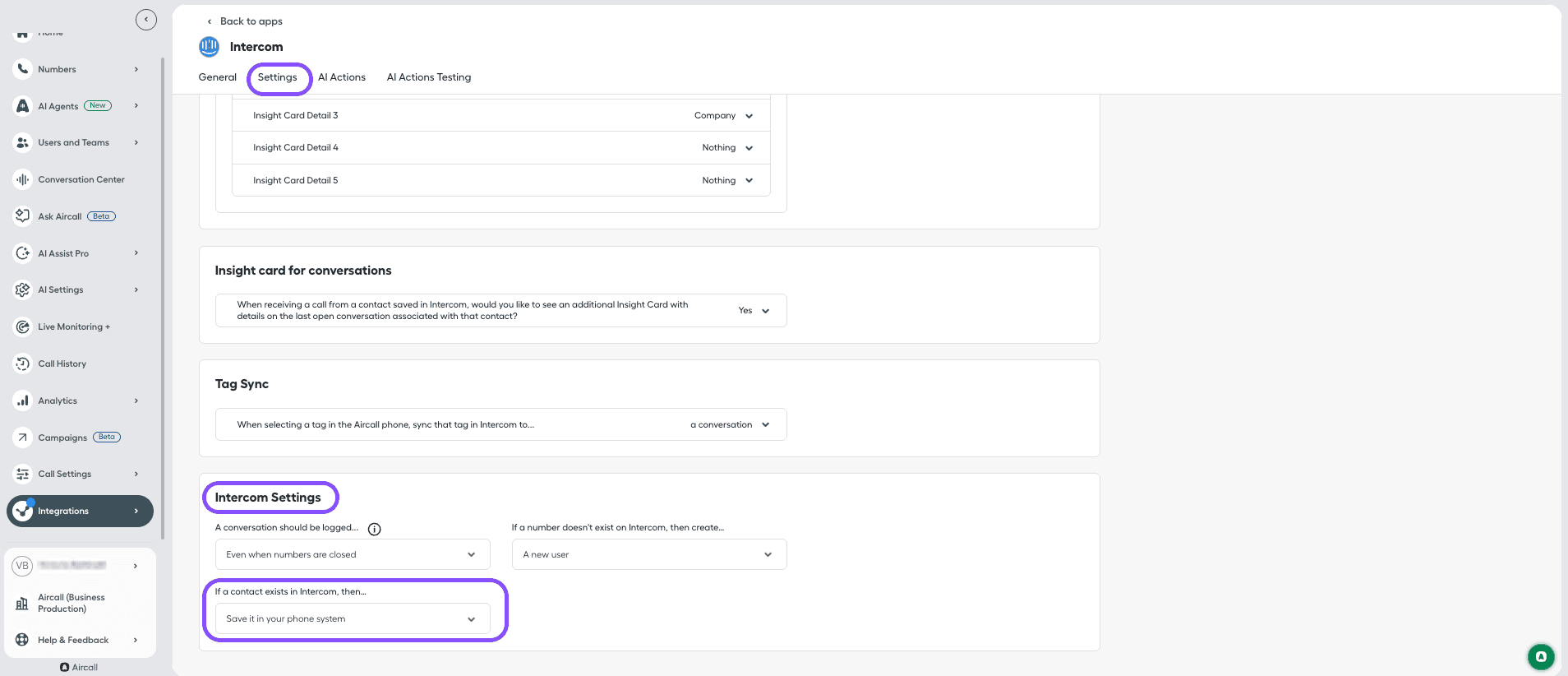The height and width of the screenshot is (676, 1568).
Task: Click the Call History clock icon
Action: click(23, 363)
